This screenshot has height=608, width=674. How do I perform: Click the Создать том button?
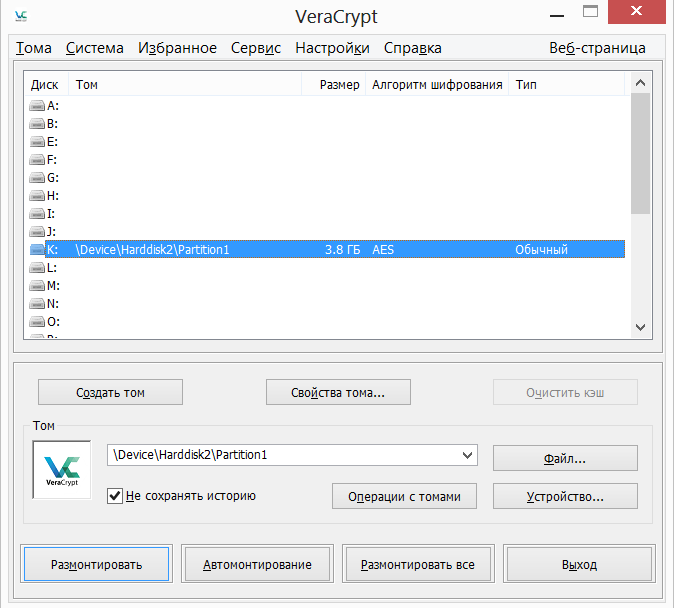(x=110, y=392)
